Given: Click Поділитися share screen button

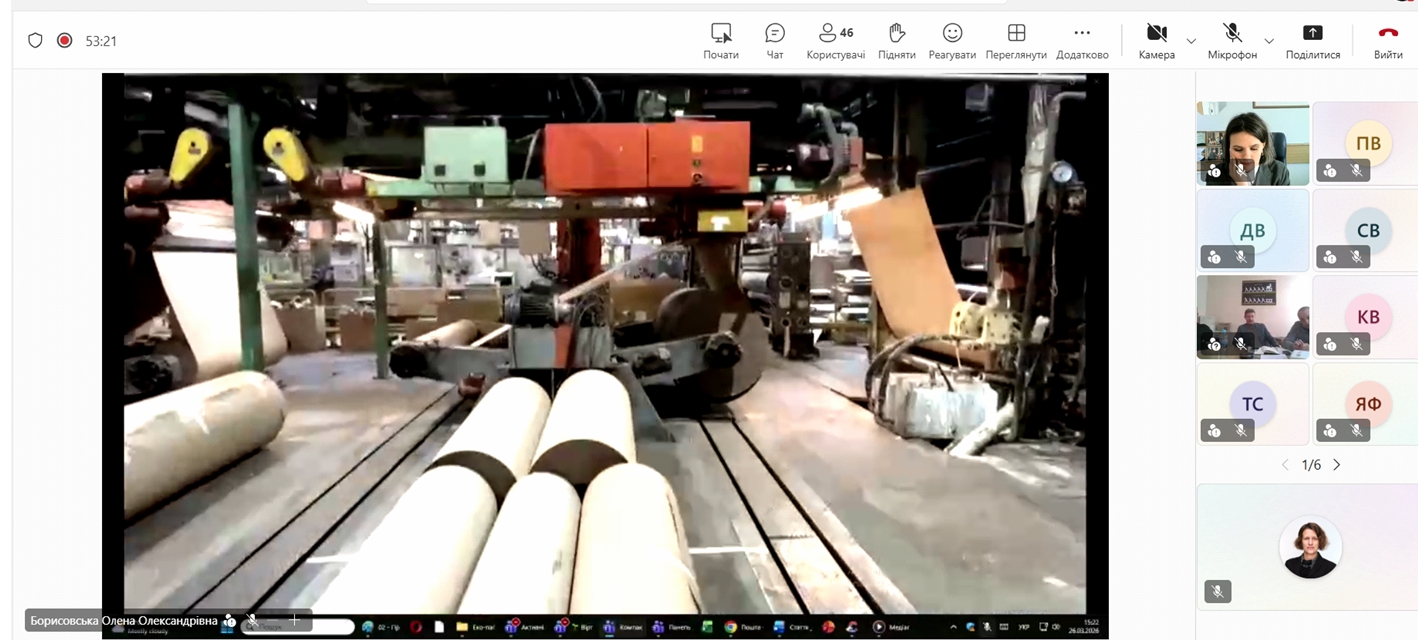Looking at the screenshot, I should pos(1312,40).
